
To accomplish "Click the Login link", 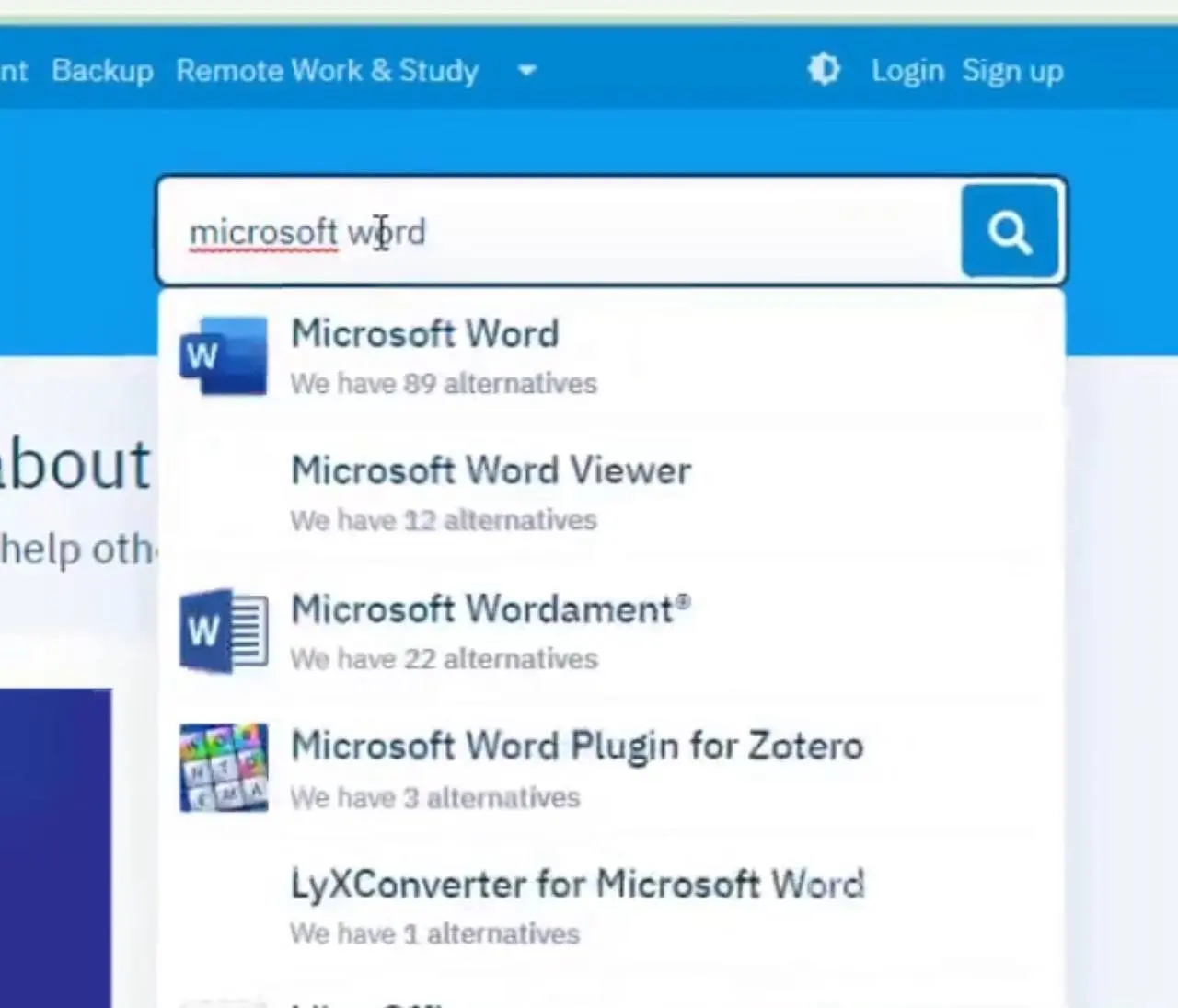I will tap(907, 71).
